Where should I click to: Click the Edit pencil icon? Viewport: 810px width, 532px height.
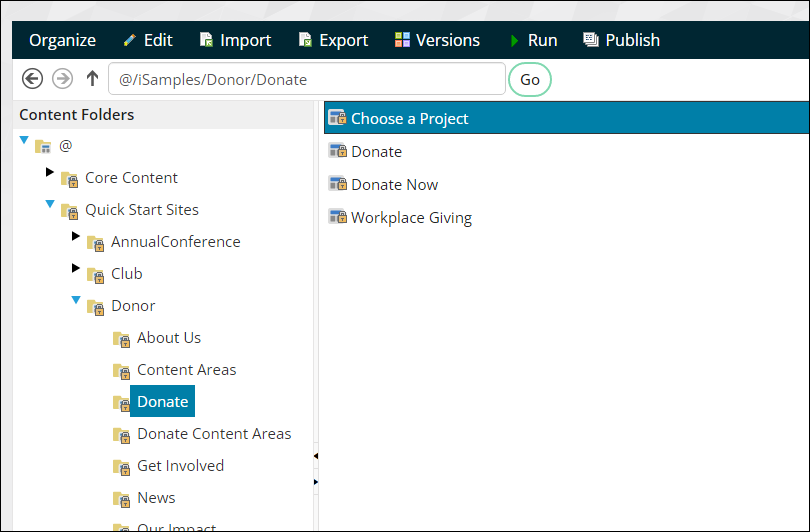130,40
